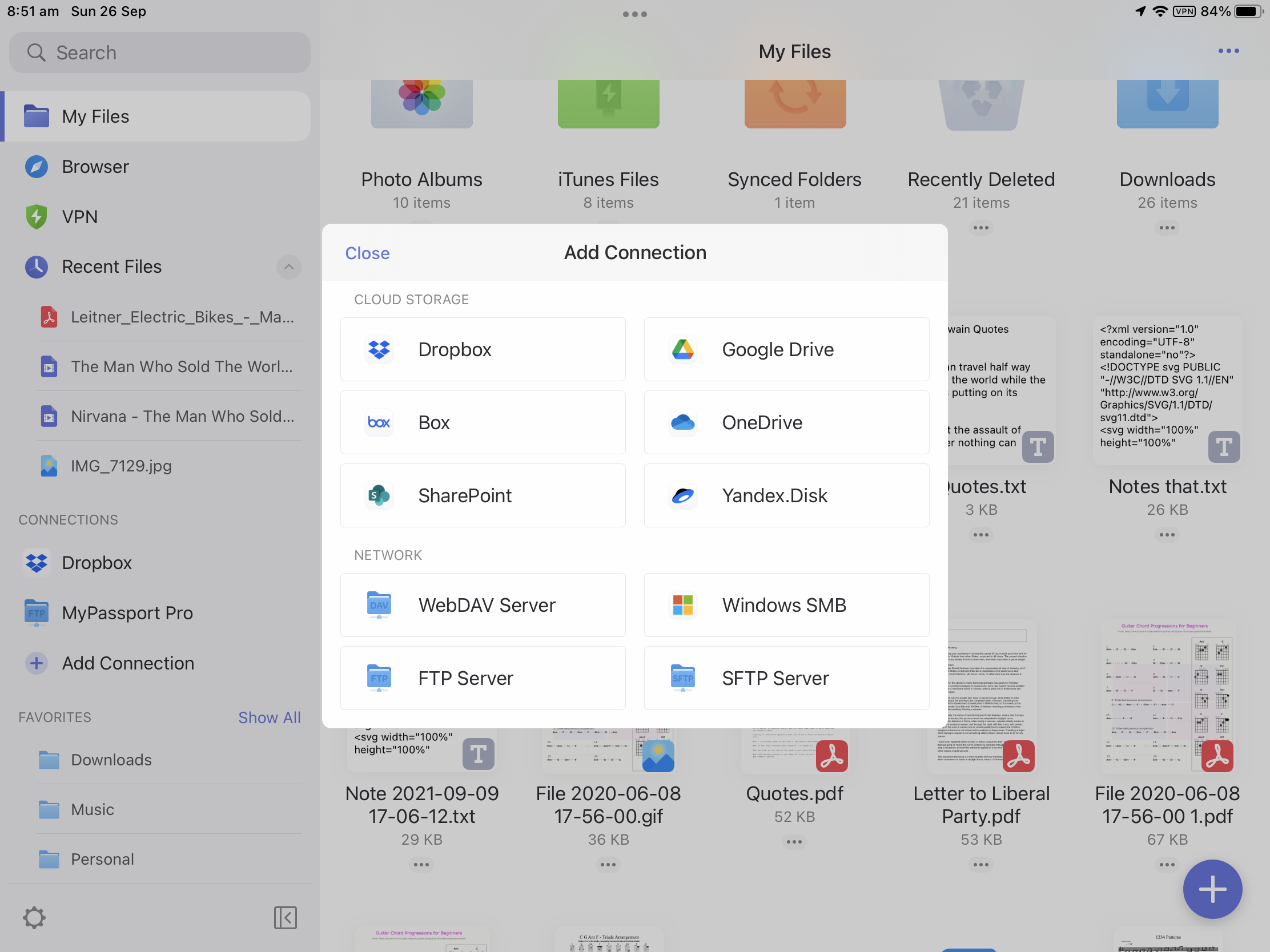Collapse the sidebar panel icon
The height and width of the screenshot is (952, 1270).
pos(286,918)
